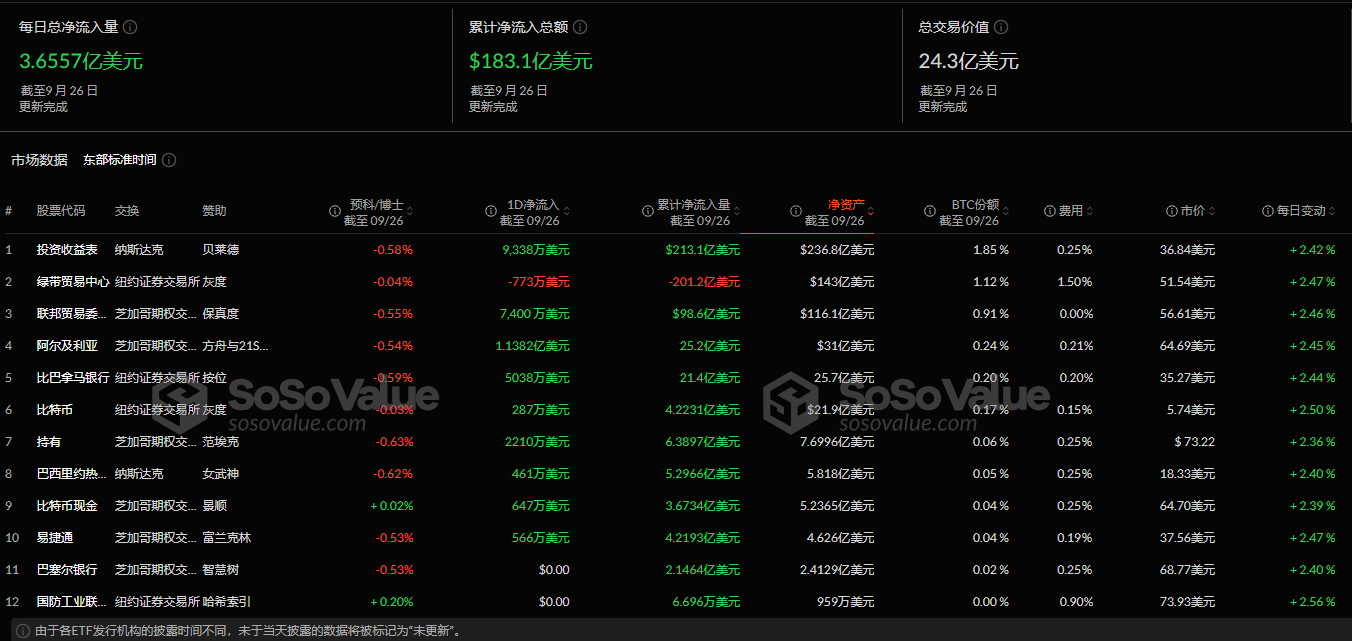Select the 东部标准时间 tab

pos(120,160)
